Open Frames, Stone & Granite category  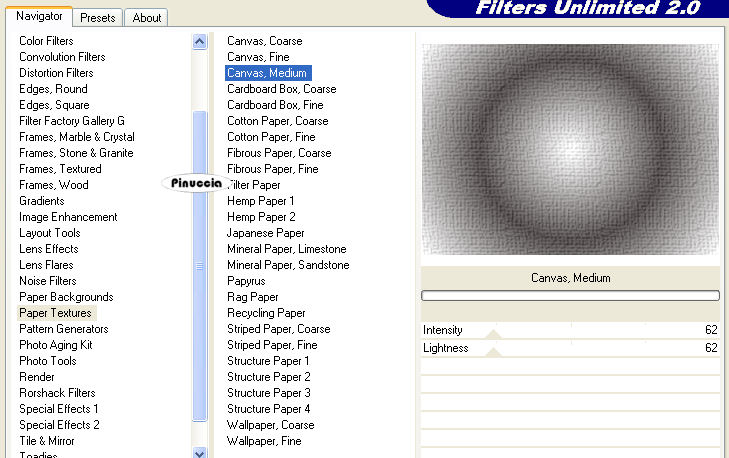coord(76,153)
